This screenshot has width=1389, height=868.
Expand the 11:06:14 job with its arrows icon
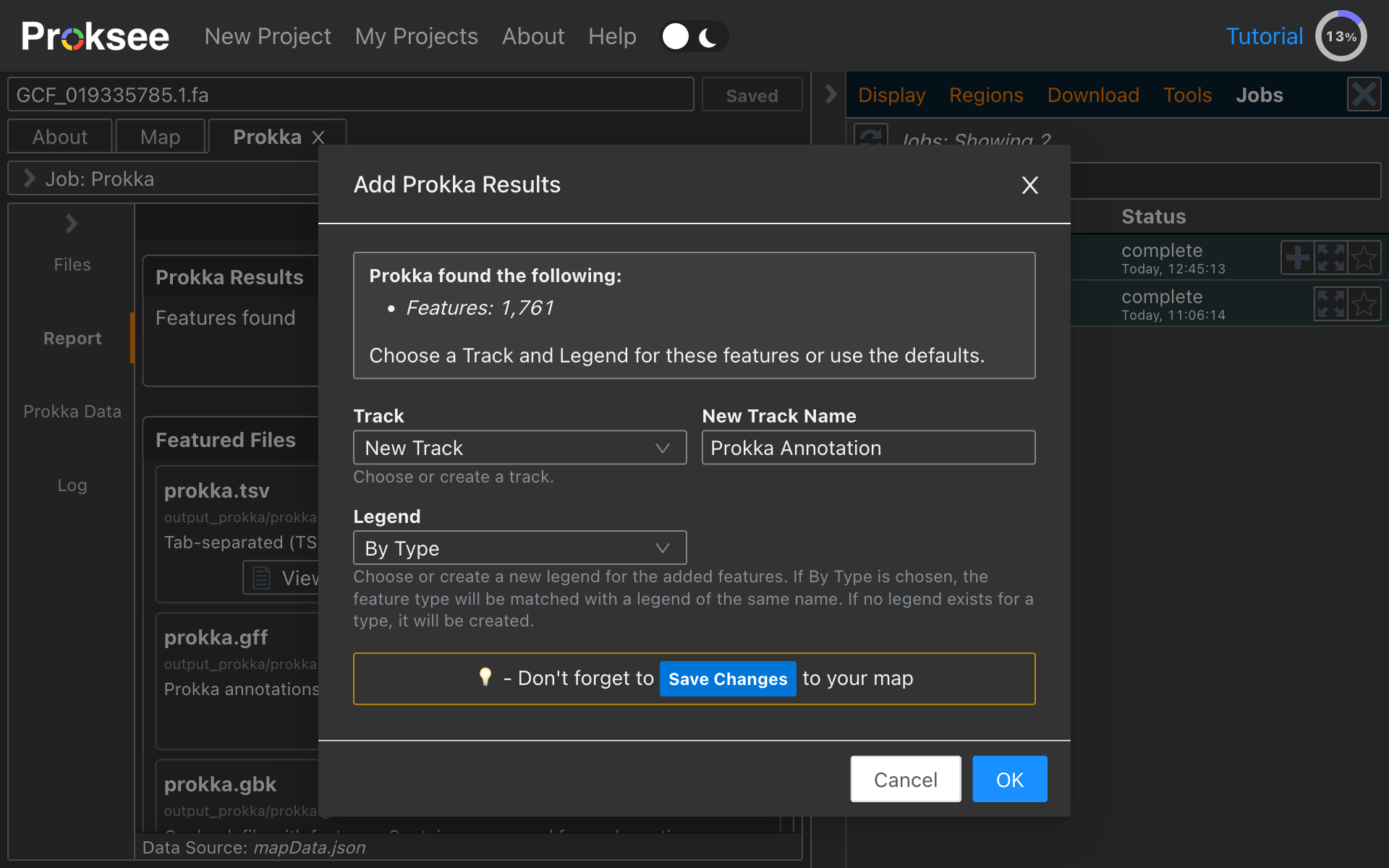click(x=1331, y=304)
